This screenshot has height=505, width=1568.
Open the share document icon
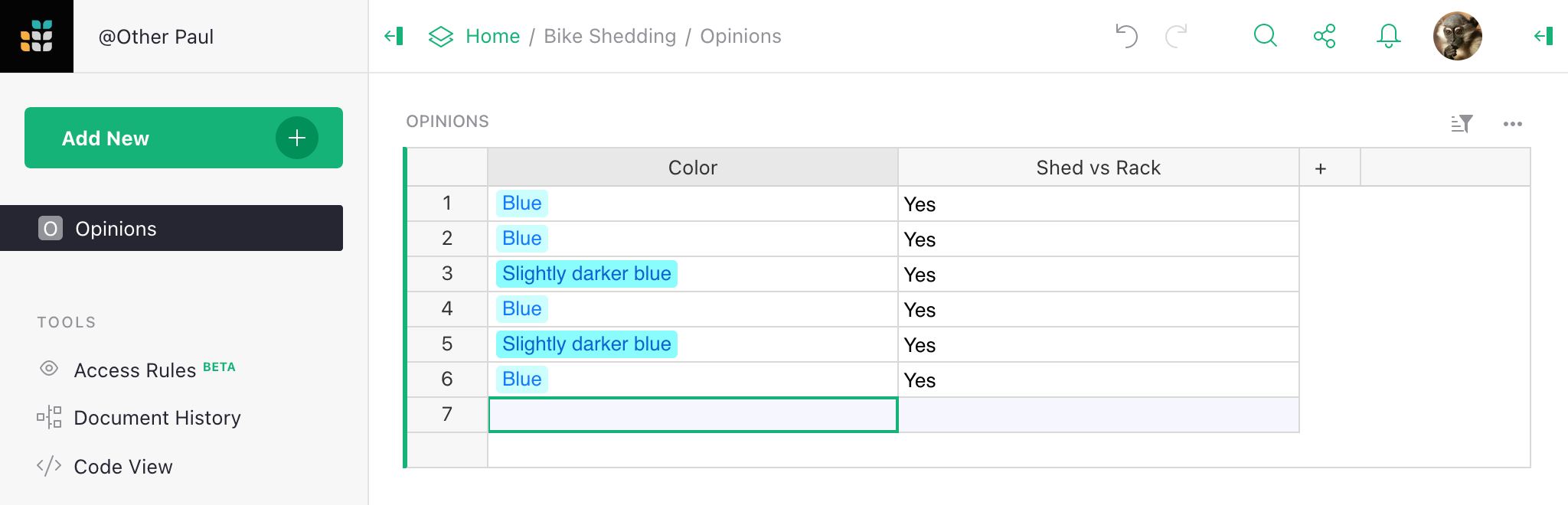(x=1325, y=36)
